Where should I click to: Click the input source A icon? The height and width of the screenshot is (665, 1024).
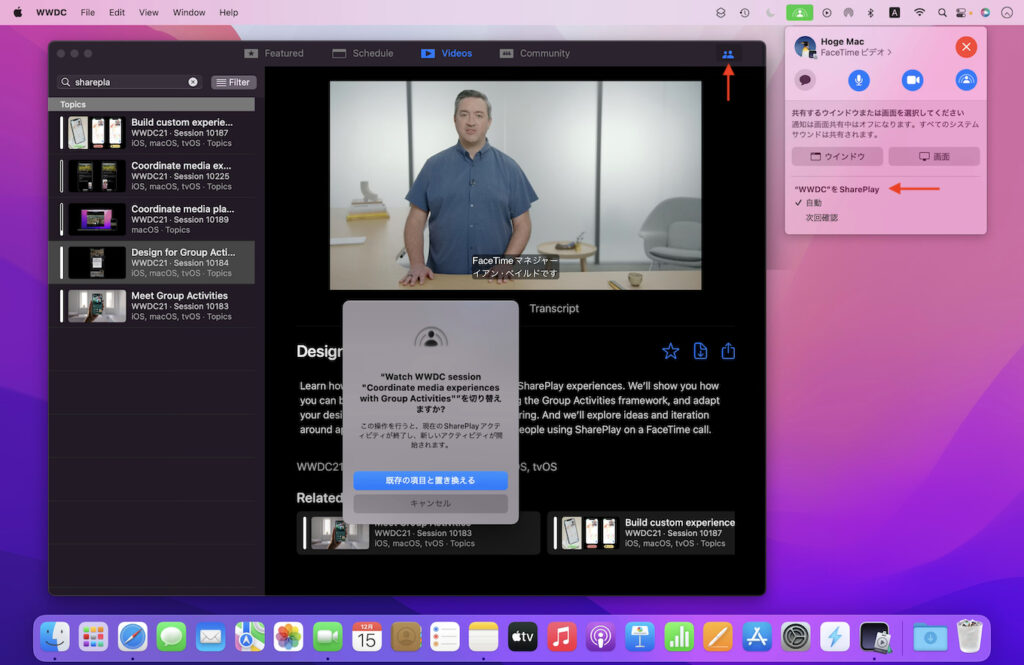895,12
